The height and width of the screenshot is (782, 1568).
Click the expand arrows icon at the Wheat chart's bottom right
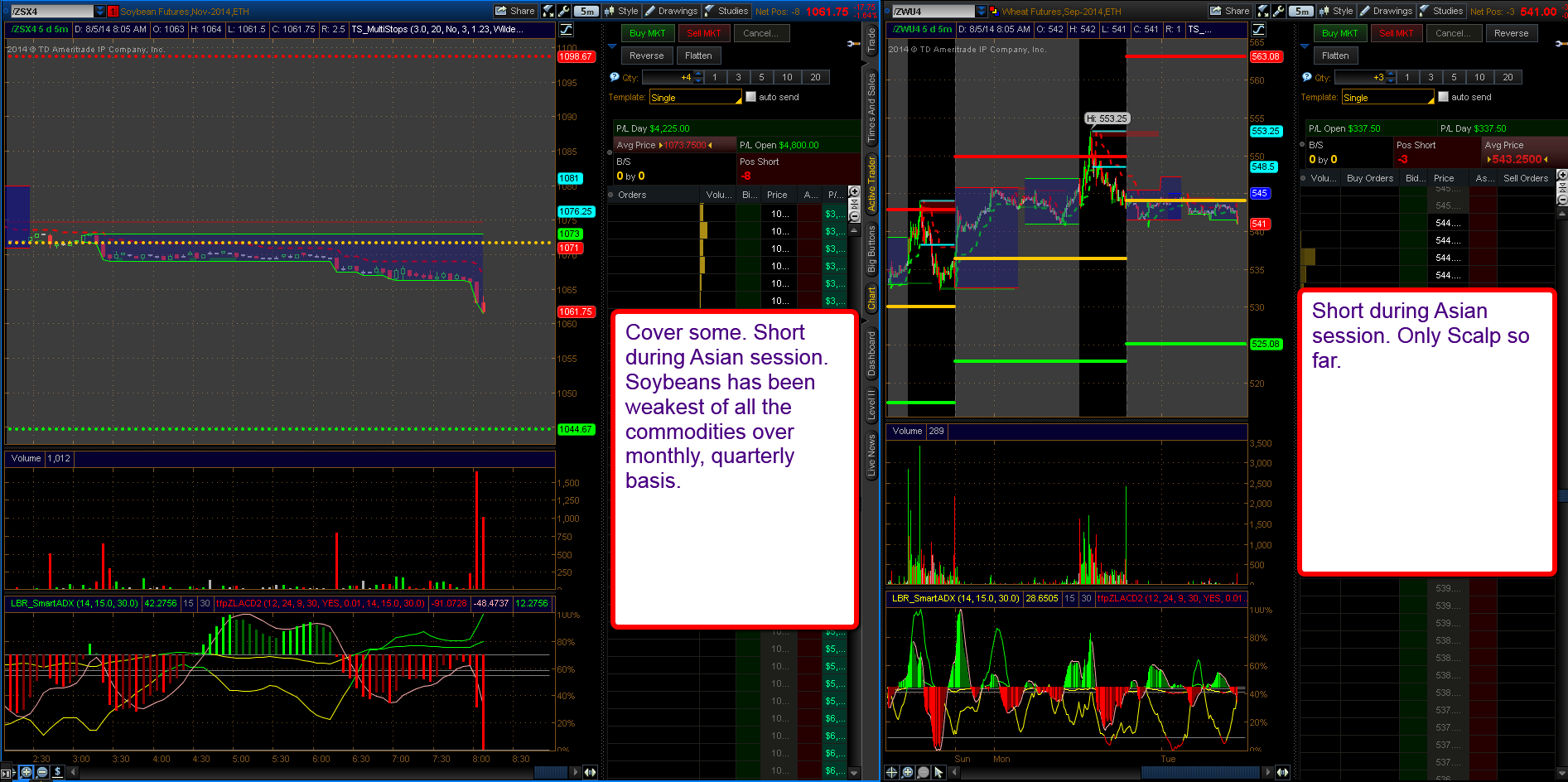[1282, 772]
